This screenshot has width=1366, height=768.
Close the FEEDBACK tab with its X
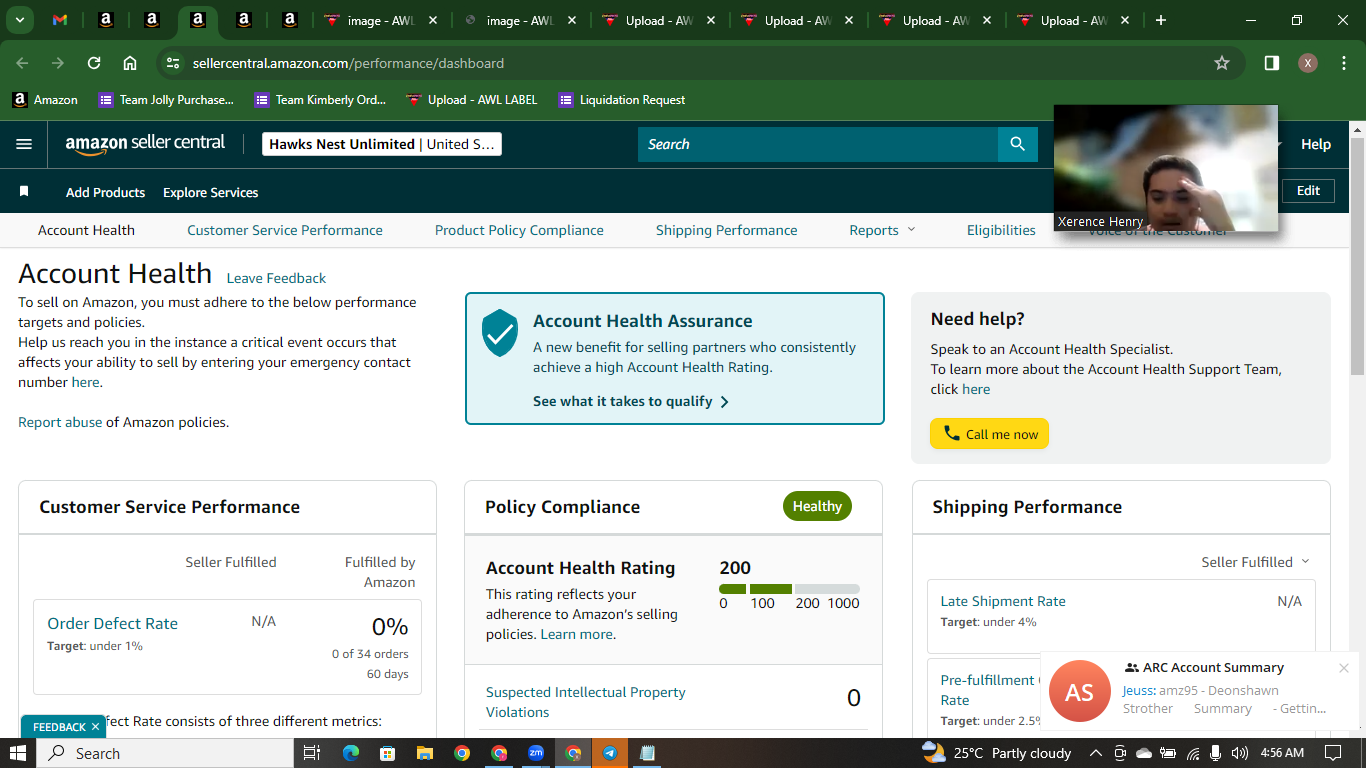(95, 727)
